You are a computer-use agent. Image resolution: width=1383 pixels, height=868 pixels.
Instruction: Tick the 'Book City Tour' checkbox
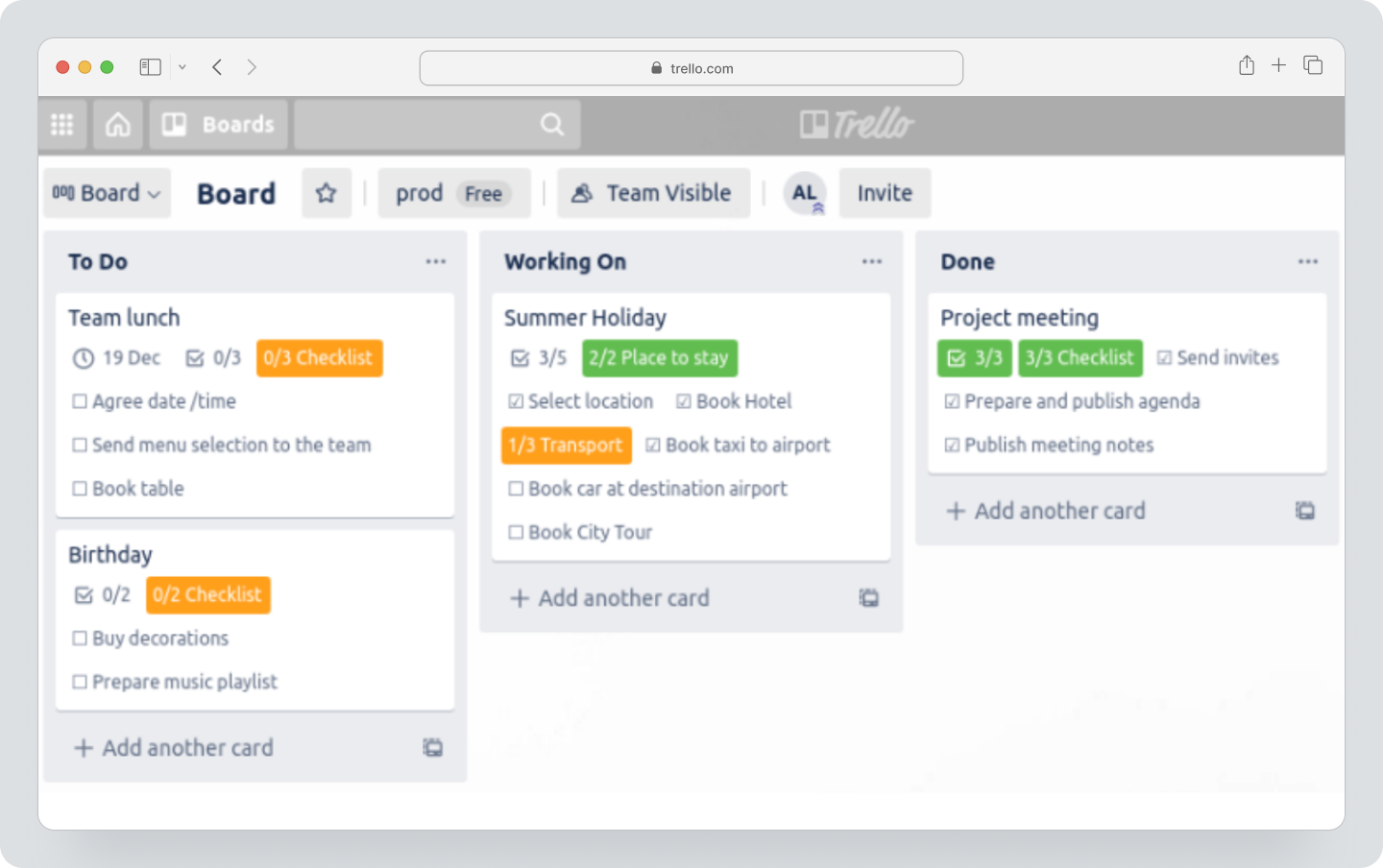(x=516, y=532)
